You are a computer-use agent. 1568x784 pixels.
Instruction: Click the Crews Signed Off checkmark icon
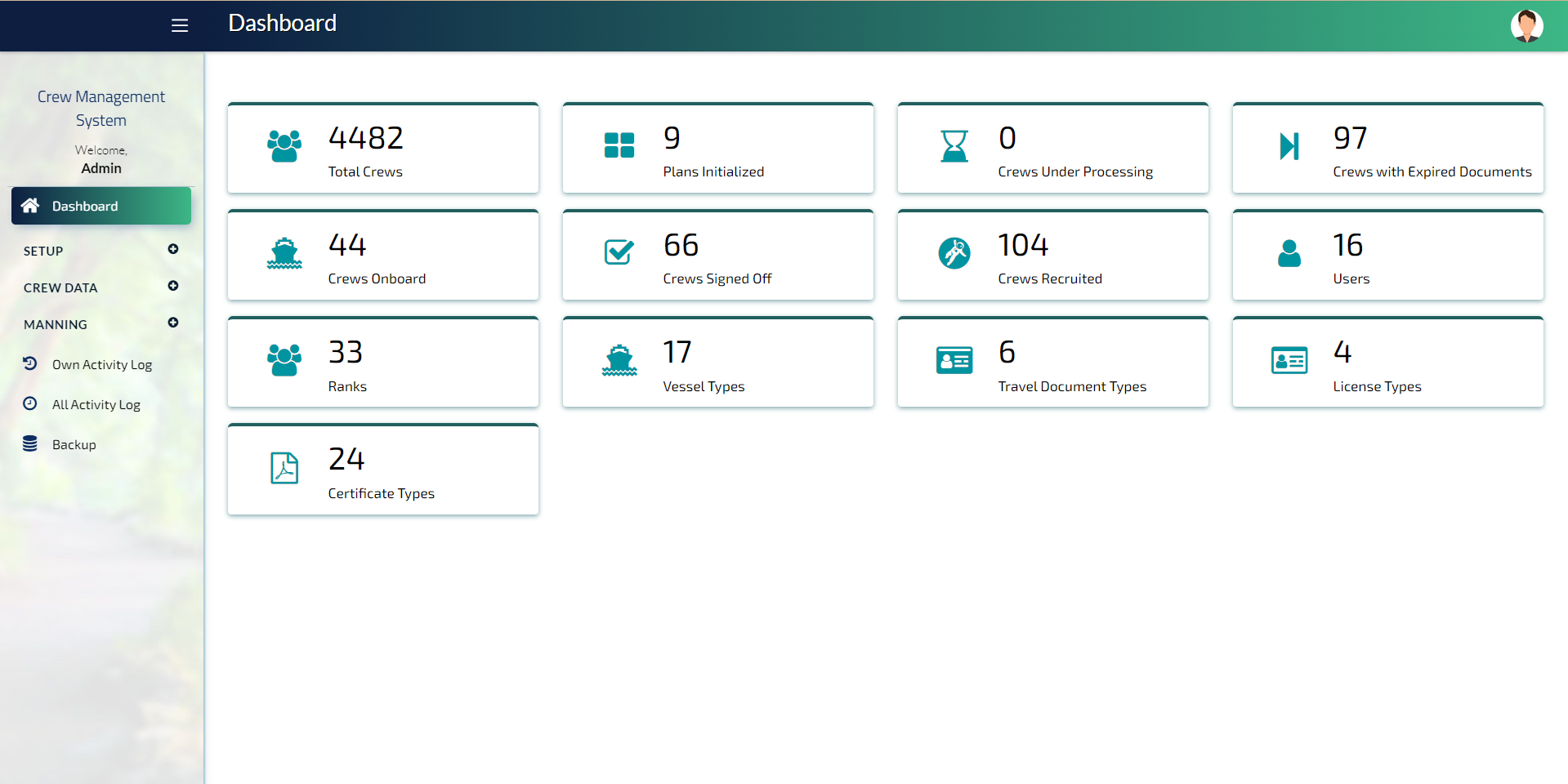[x=619, y=253]
